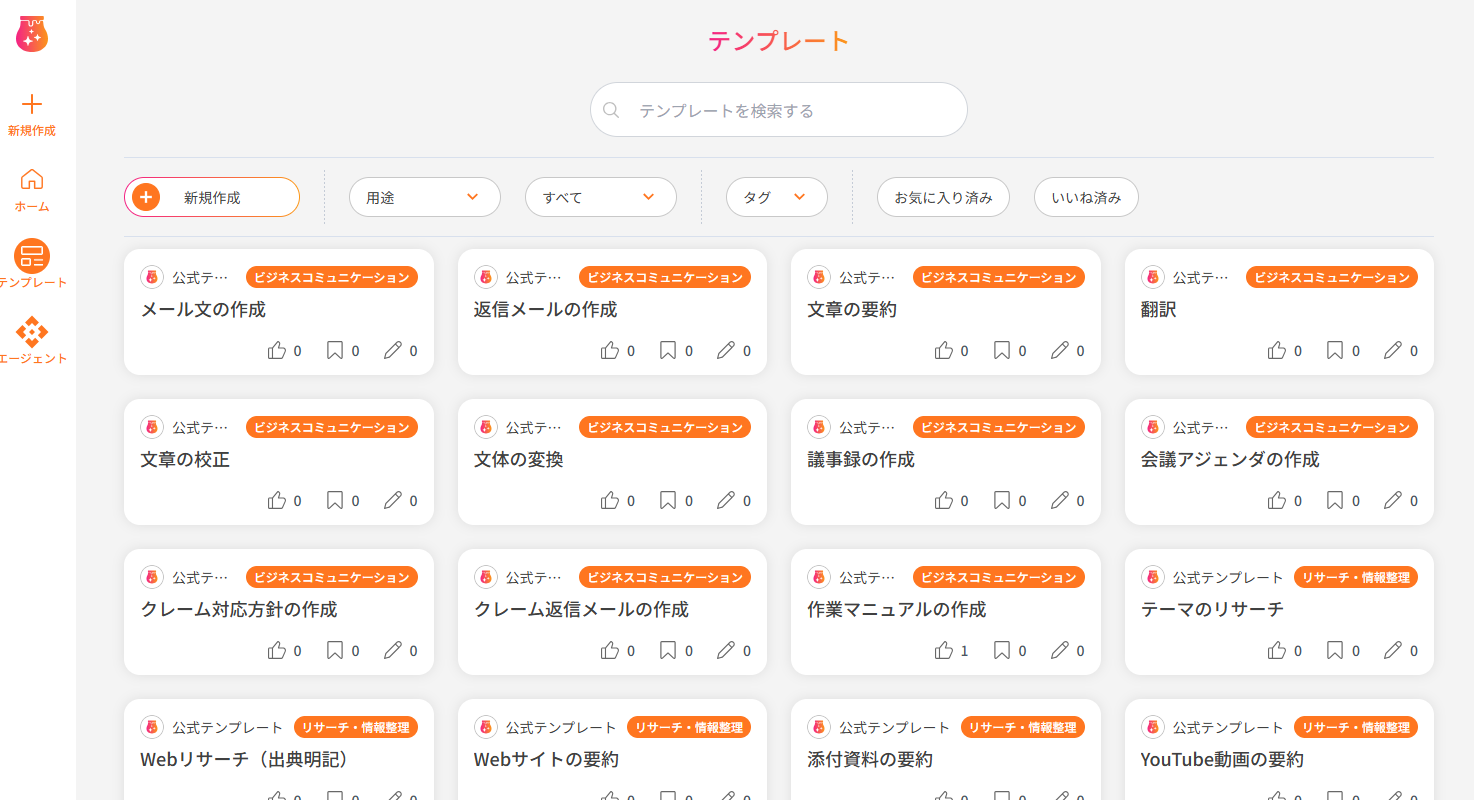This screenshot has width=1474, height=800.
Task: Click the テンプレート page heading
Action: pos(778,41)
